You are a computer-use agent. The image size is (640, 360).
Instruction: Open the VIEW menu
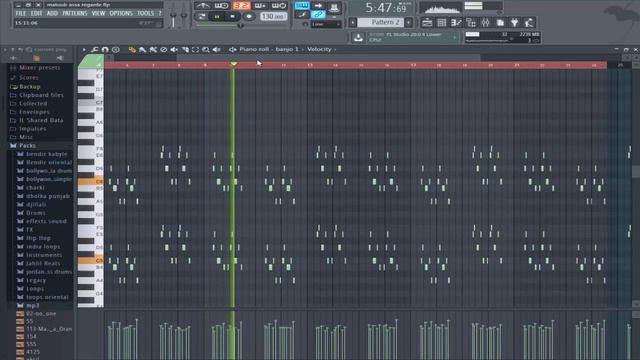[98, 13]
